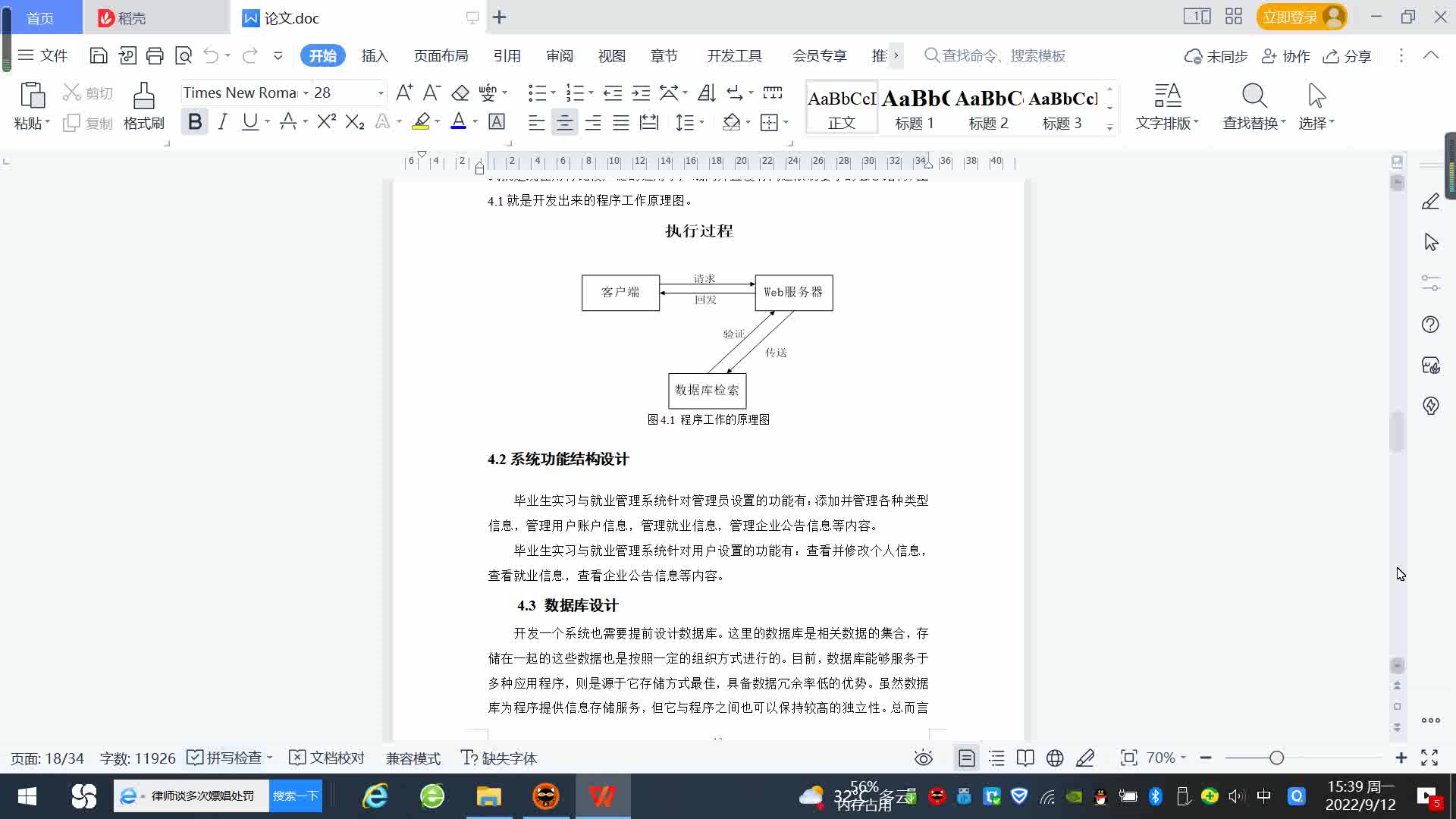1456x819 pixels.
Task: Open the 文件 menu
Action: tap(43, 55)
